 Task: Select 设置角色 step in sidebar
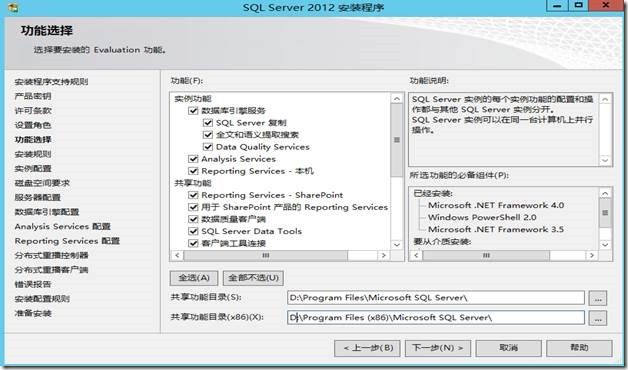pos(33,125)
